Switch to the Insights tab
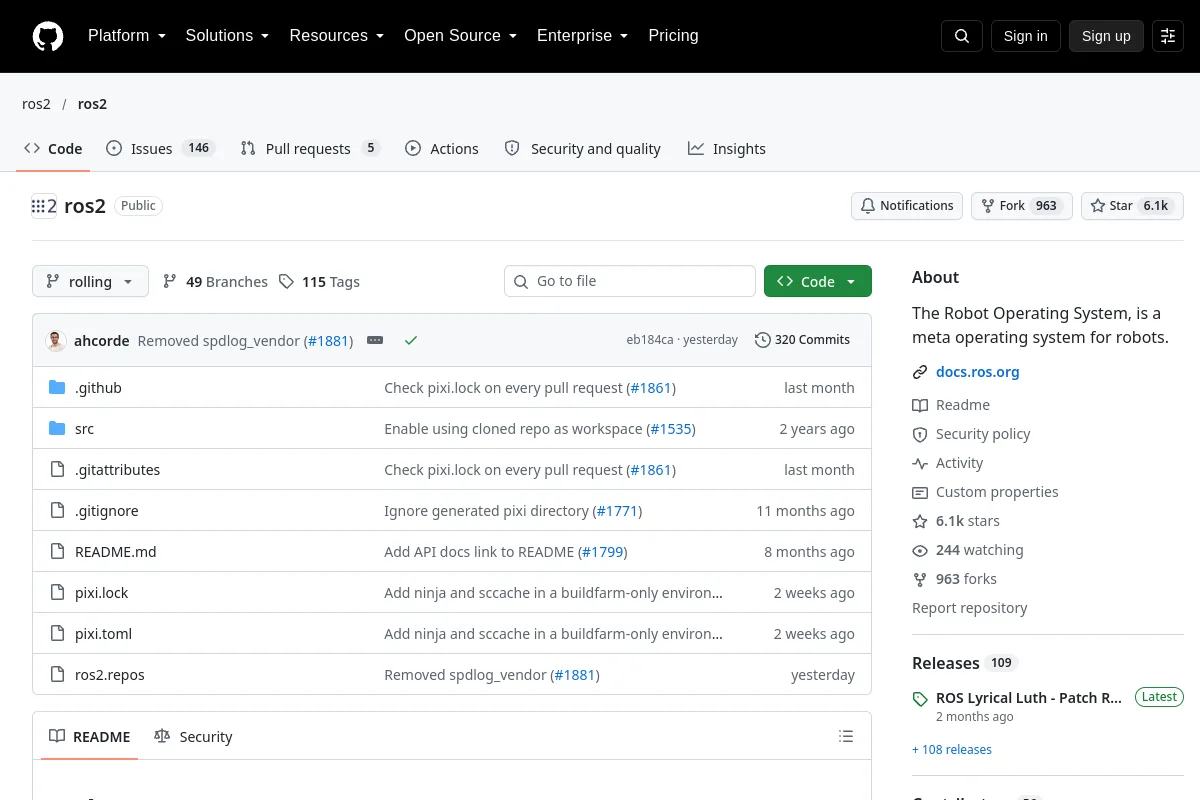Viewport: 1200px width, 800px height. pyautogui.click(x=727, y=149)
